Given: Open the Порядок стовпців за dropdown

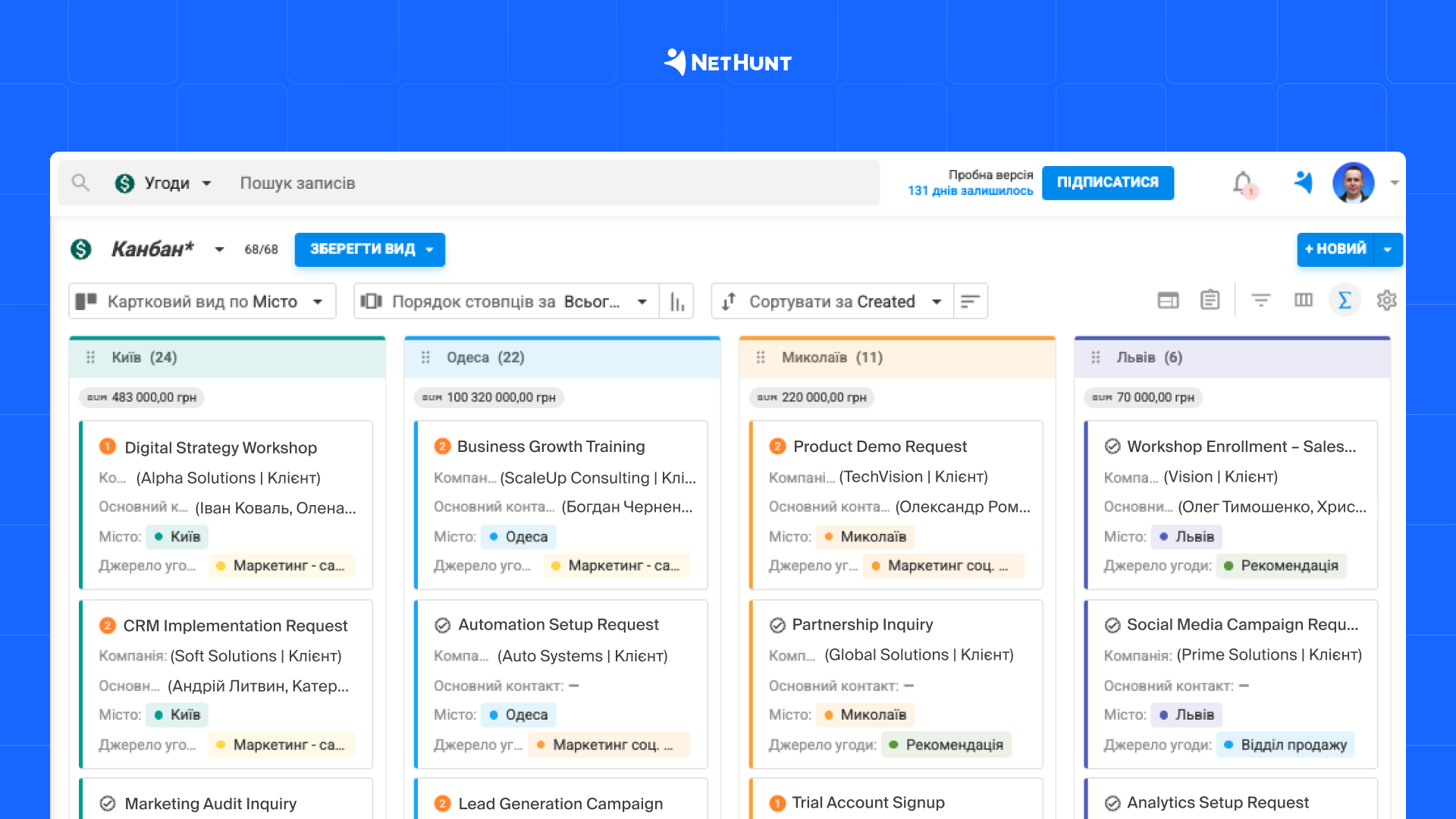Looking at the screenshot, I should (507, 302).
